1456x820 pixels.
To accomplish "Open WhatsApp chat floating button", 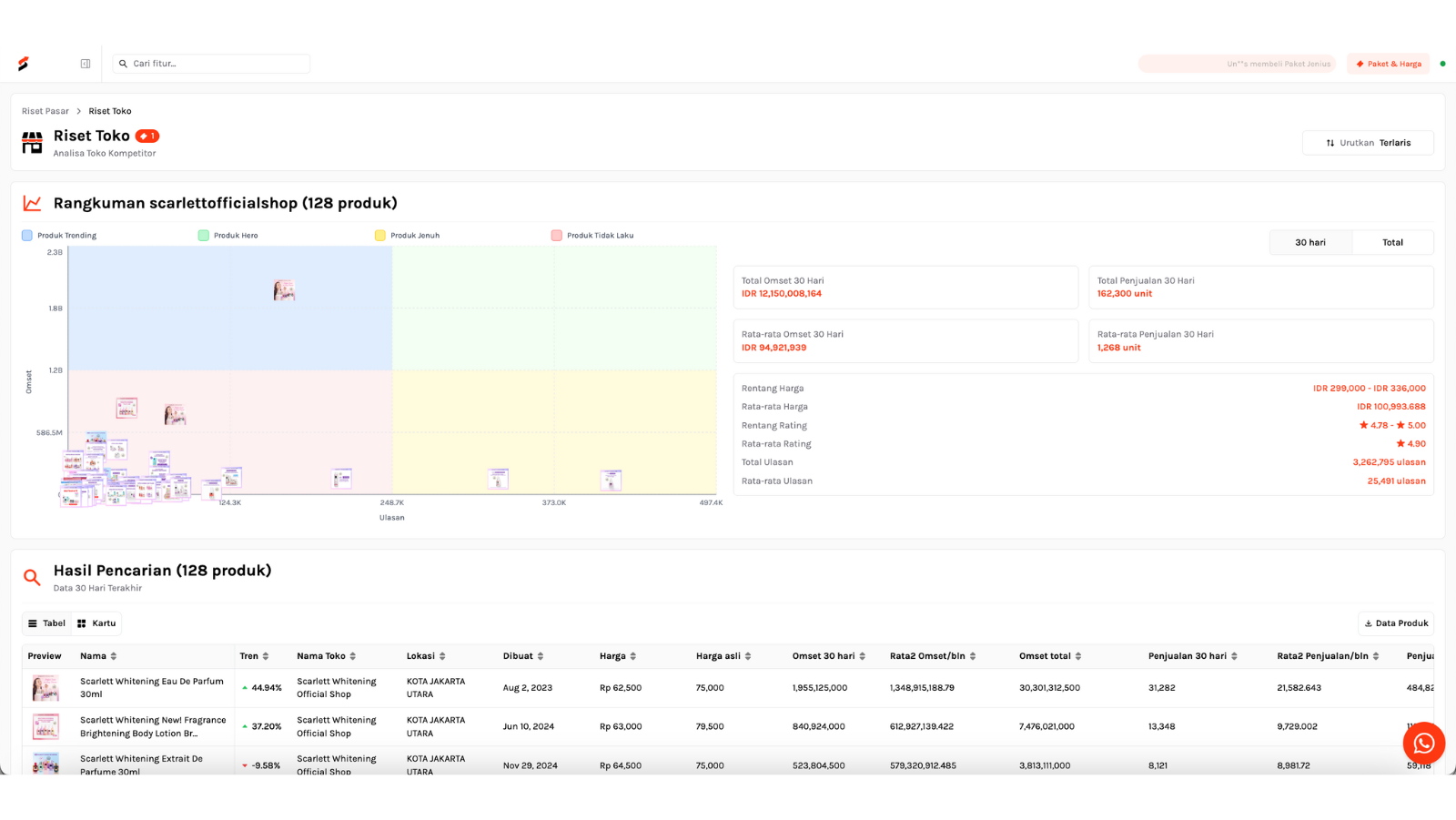I will pos(1424,744).
